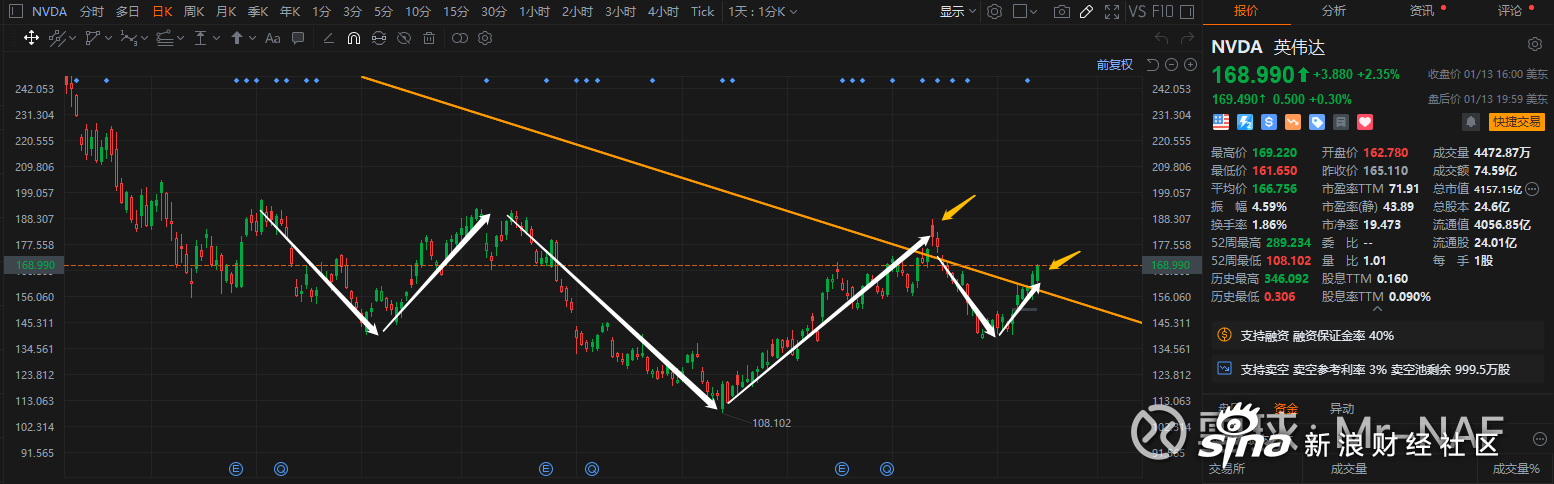Screen dimensions: 1554x484
Task: Open the 资讯 news tab
Action: point(1421,11)
